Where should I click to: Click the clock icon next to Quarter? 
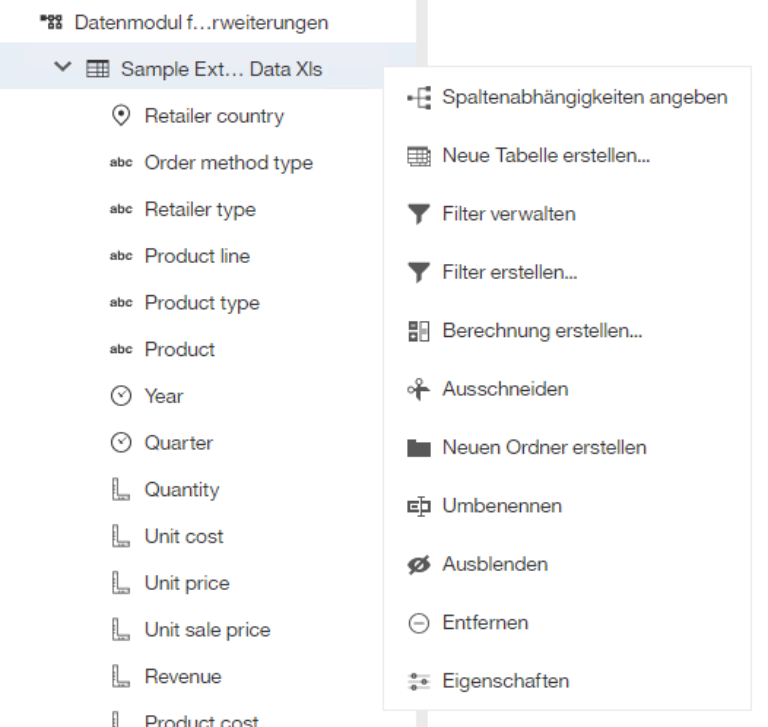click(121, 443)
